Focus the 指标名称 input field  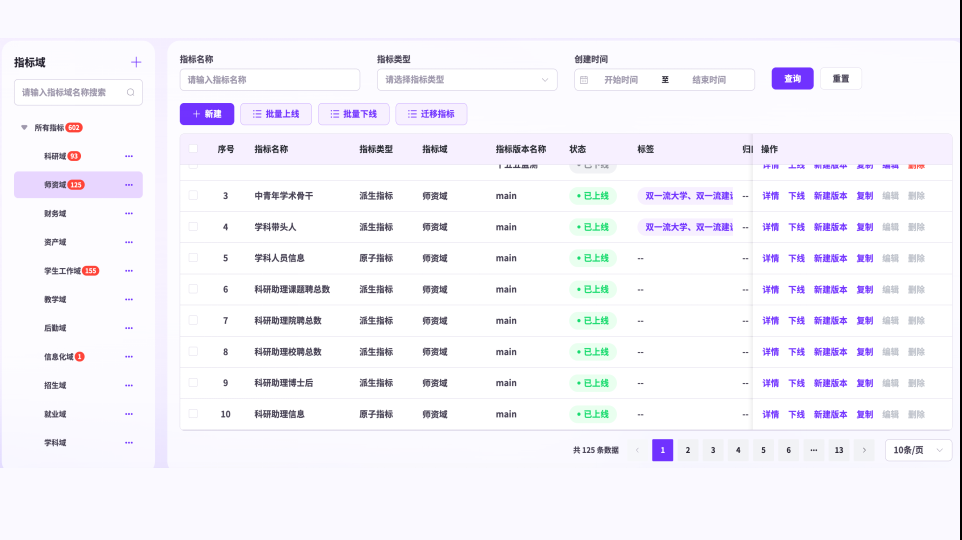[x=270, y=80]
